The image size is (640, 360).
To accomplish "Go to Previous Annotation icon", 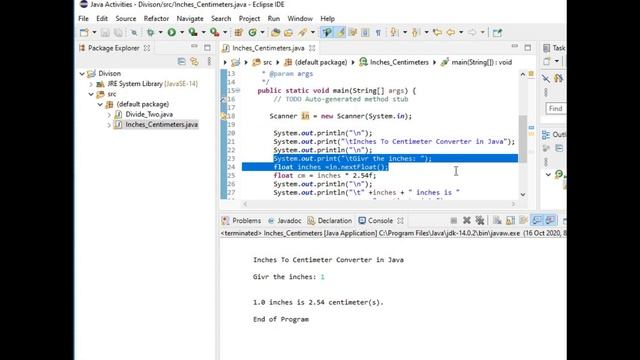I will click(416, 33).
